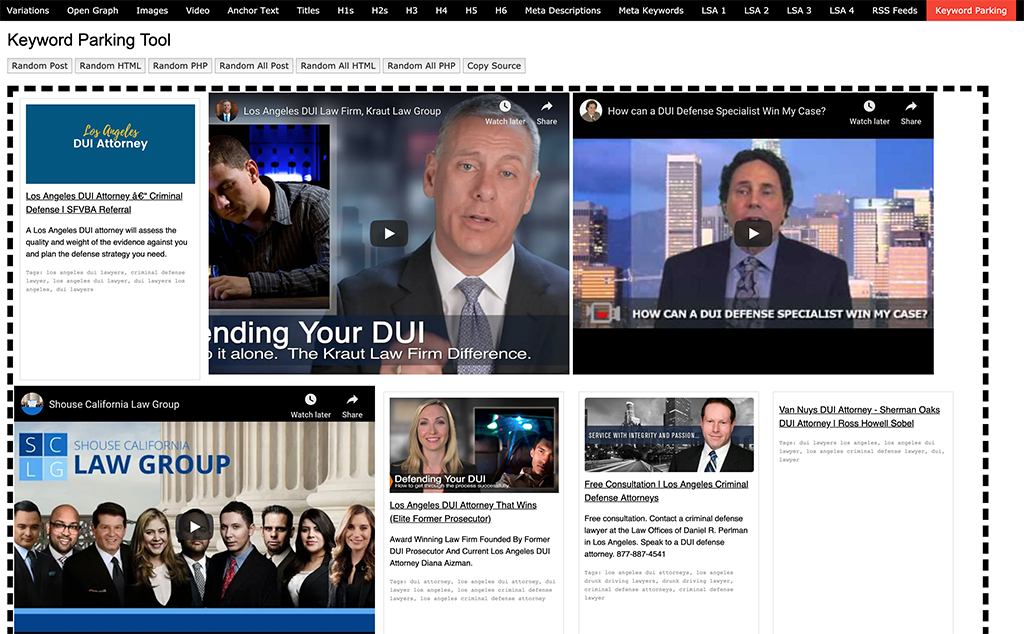Click the Random HTML button
Screen dimensions: 1024x634
pos(110,66)
